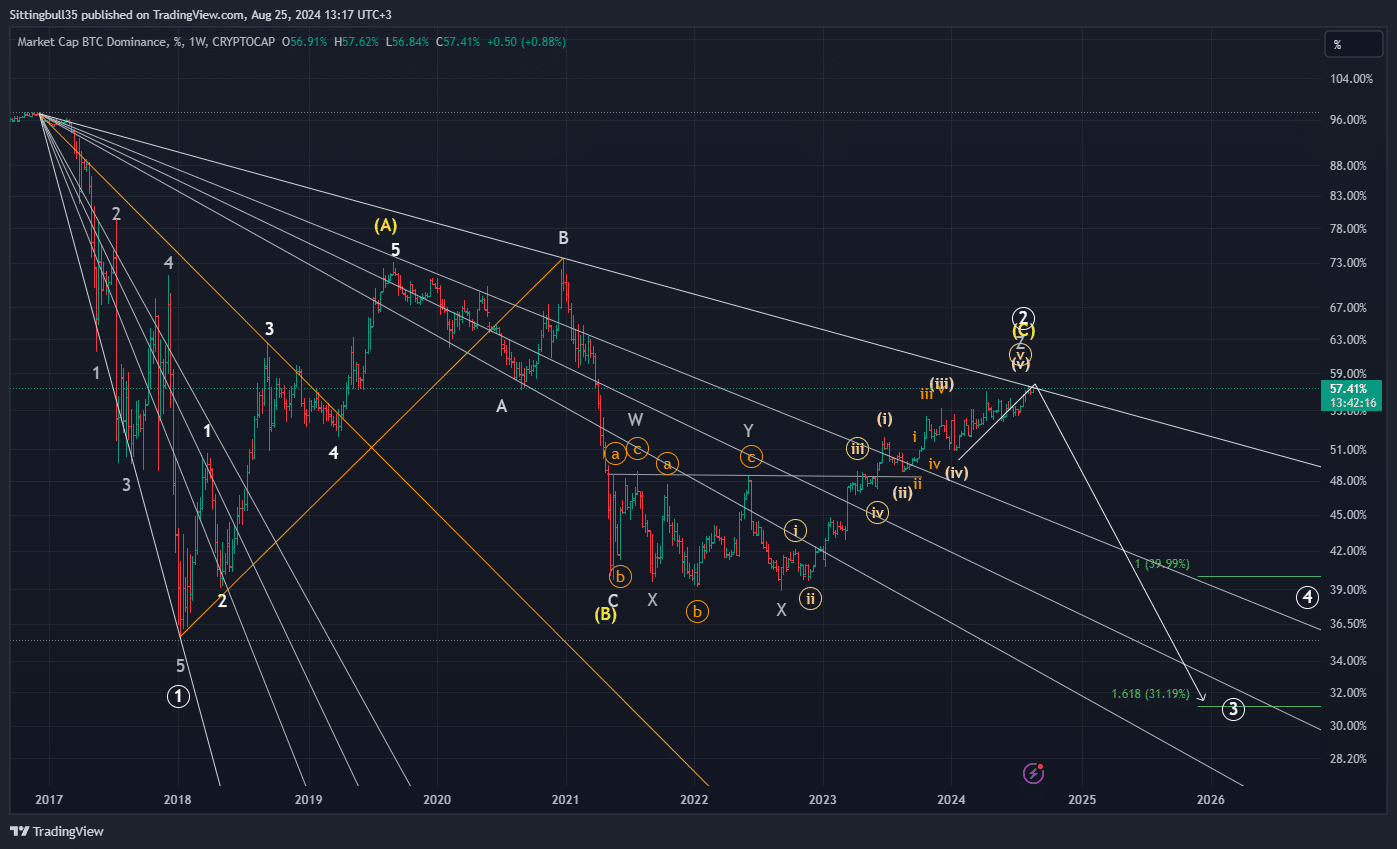
Task: Click the H57.62% high value
Action: coord(358,42)
